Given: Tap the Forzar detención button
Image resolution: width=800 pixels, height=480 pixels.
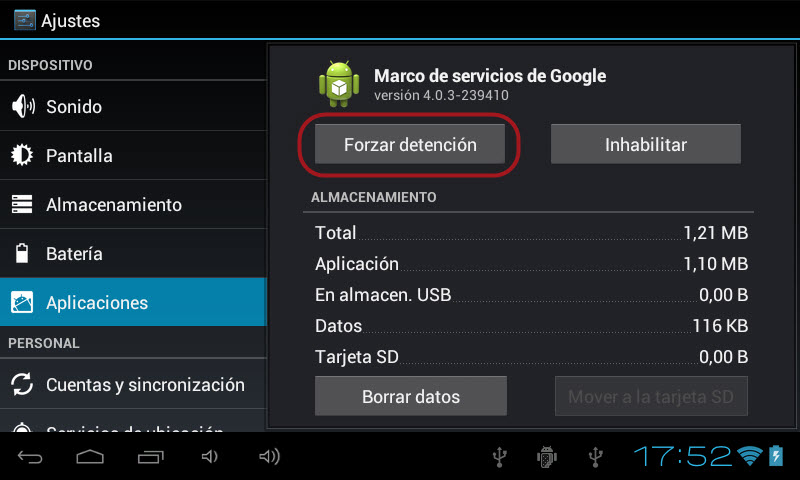Looking at the screenshot, I should click(x=410, y=144).
